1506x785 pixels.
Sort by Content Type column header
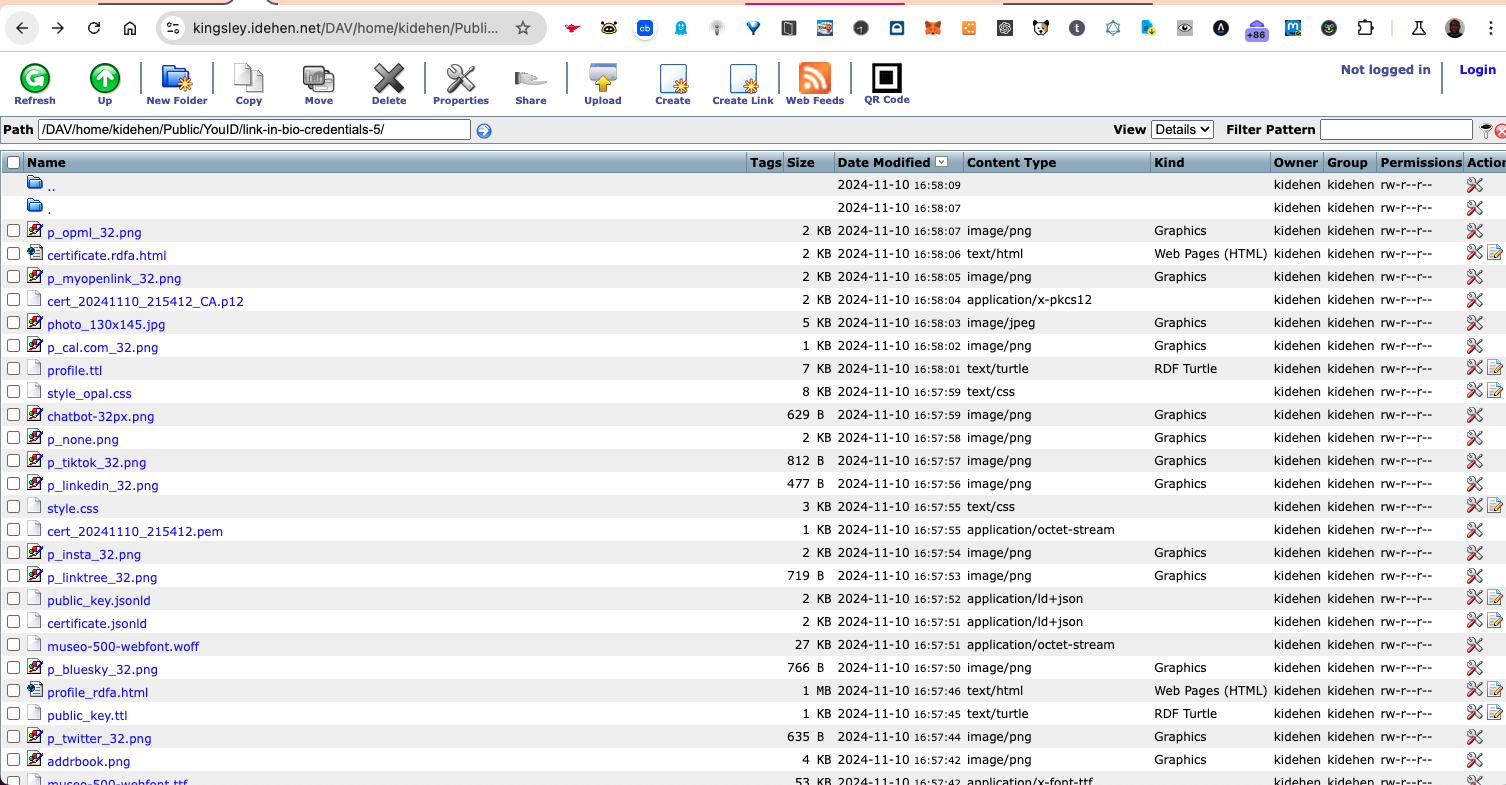[x=1011, y=162]
